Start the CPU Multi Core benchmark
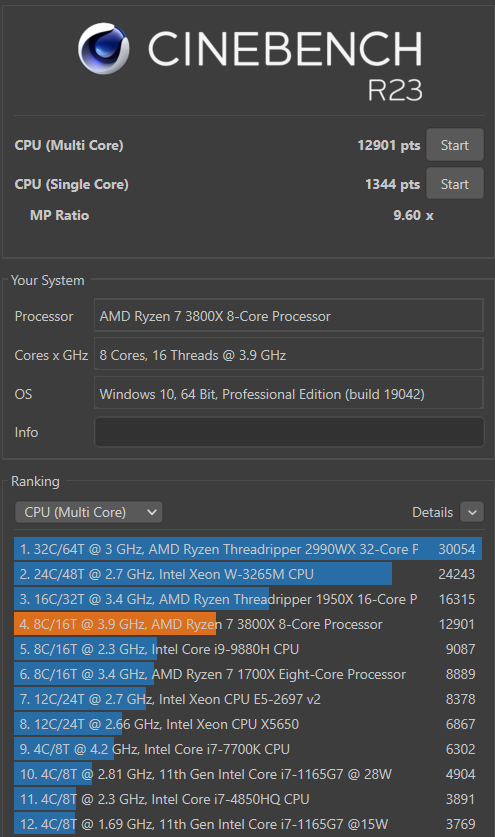This screenshot has height=837, width=495. point(454,145)
